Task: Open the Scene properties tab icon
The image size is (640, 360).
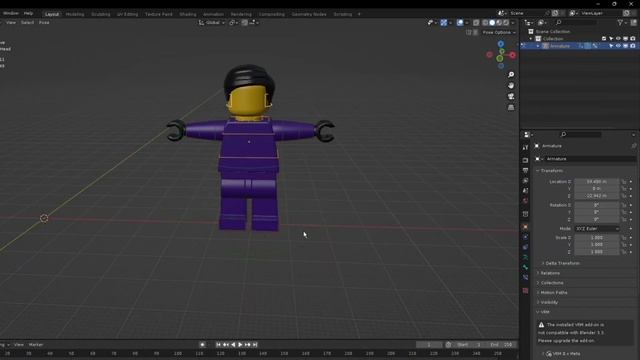Action: point(525,191)
